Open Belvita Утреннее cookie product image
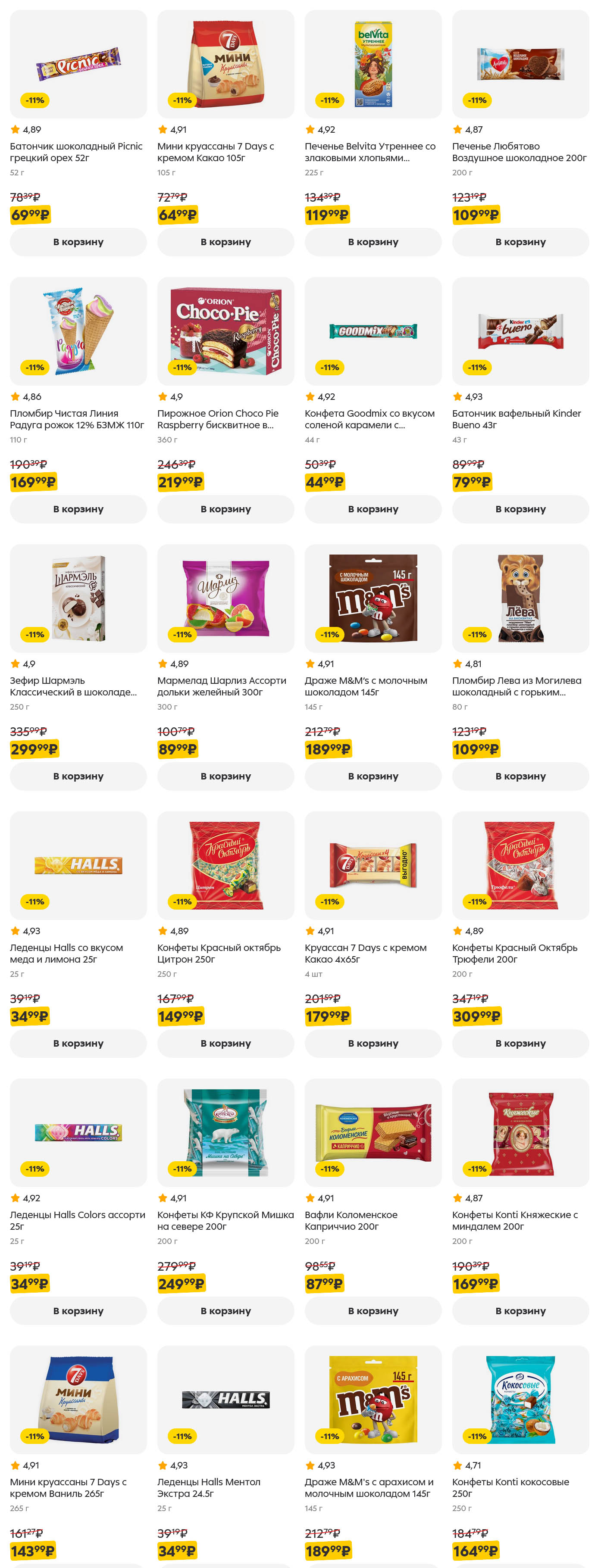 click(x=373, y=63)
